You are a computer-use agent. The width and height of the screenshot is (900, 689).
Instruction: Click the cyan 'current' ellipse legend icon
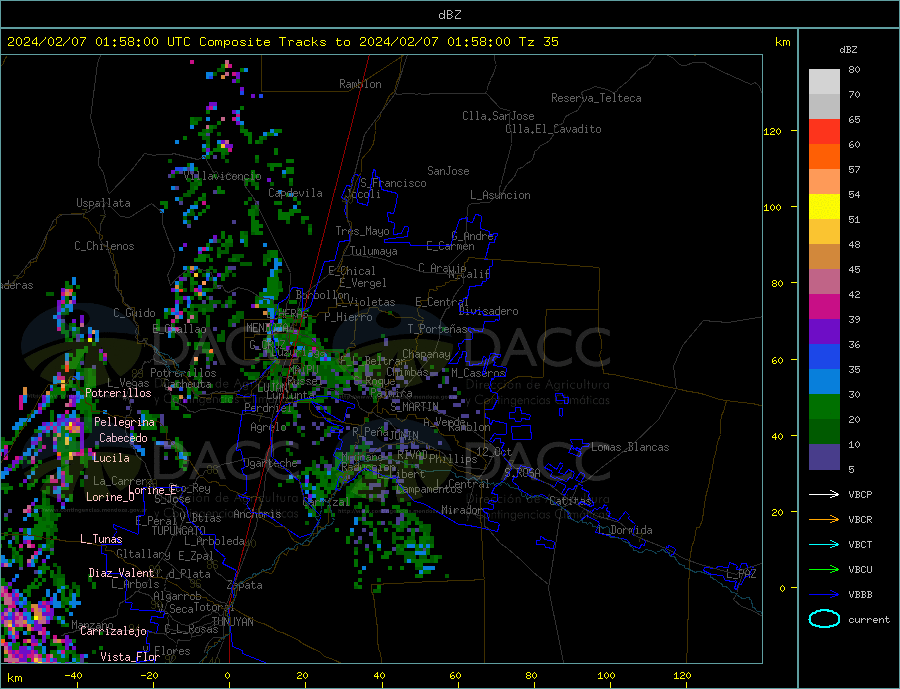(824, 619)
